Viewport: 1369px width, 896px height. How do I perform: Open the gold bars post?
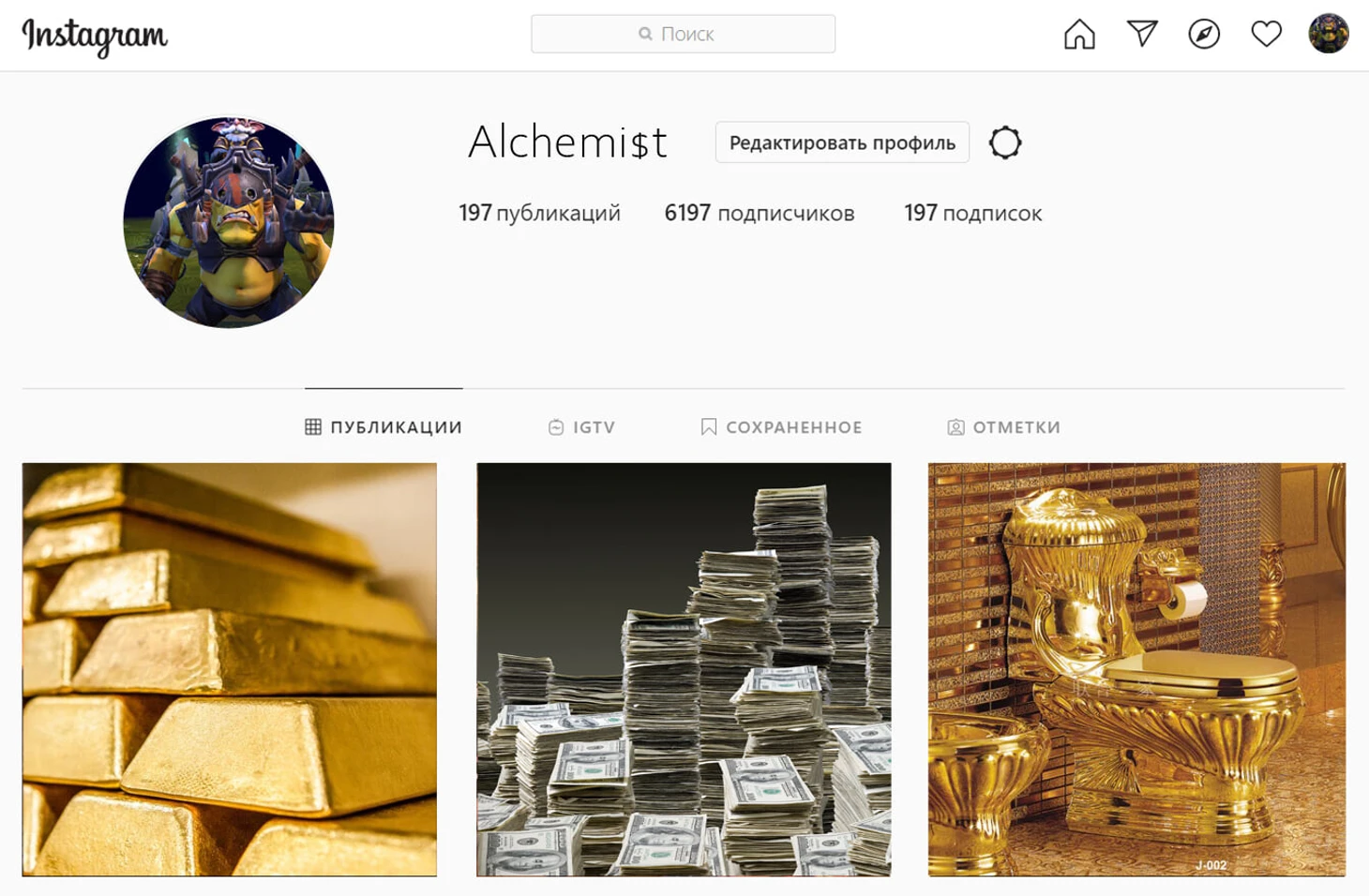tap(230, 669)
